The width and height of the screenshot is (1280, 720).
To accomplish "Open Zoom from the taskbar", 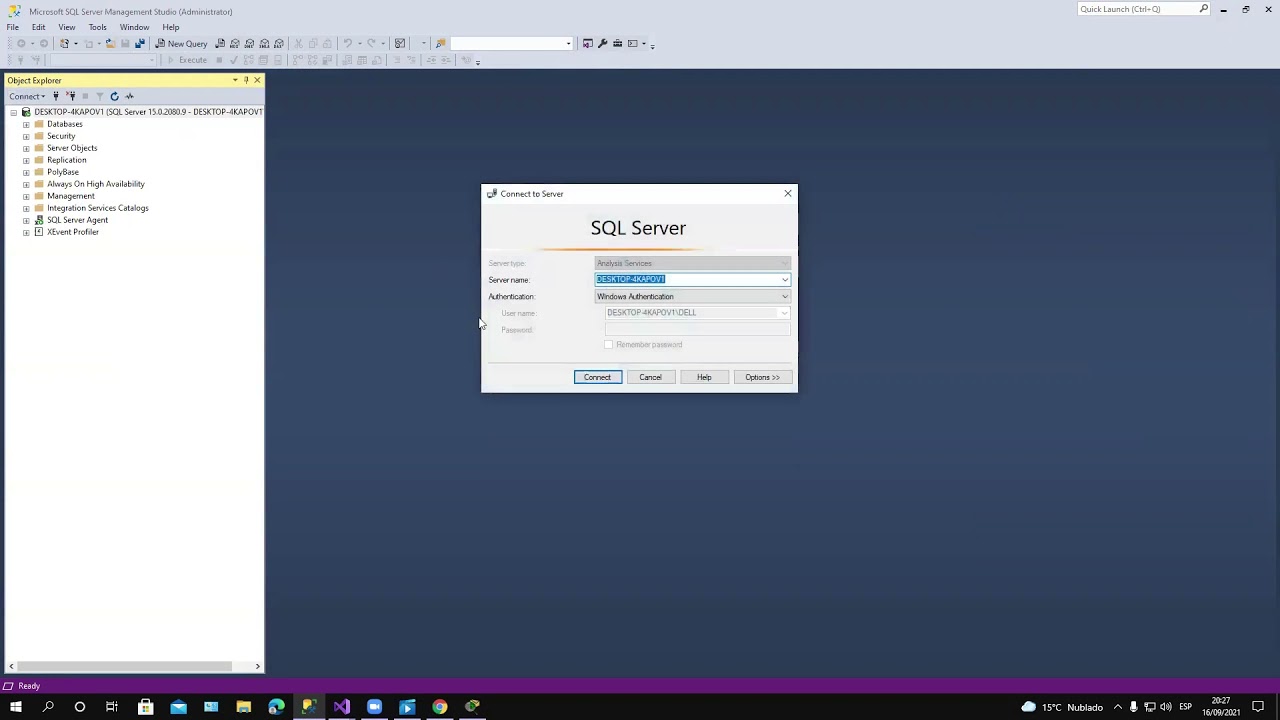I will click(374, 707).
